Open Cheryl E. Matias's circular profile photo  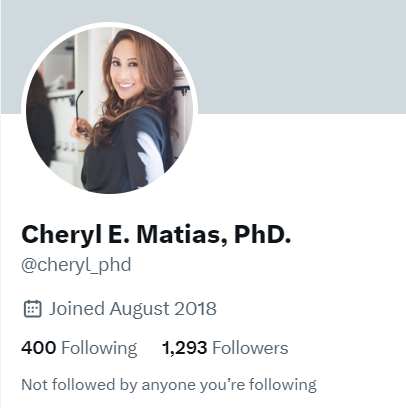point(110,110)
